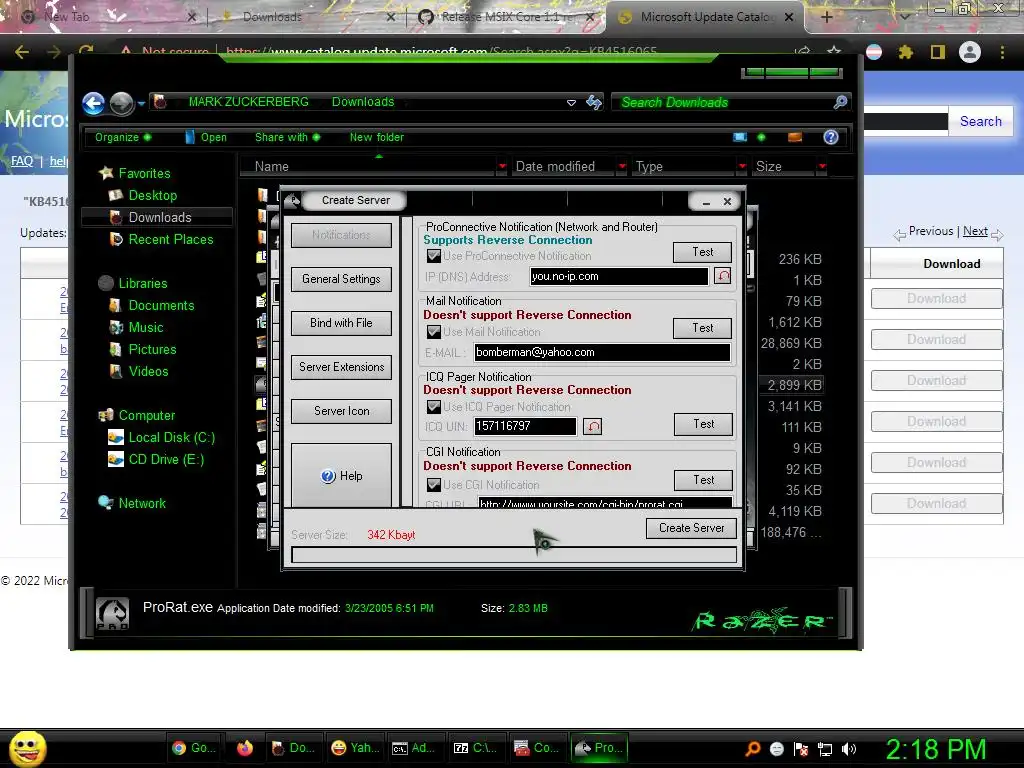Reset the ICQ UIN field icon

(x=592, y=426)
